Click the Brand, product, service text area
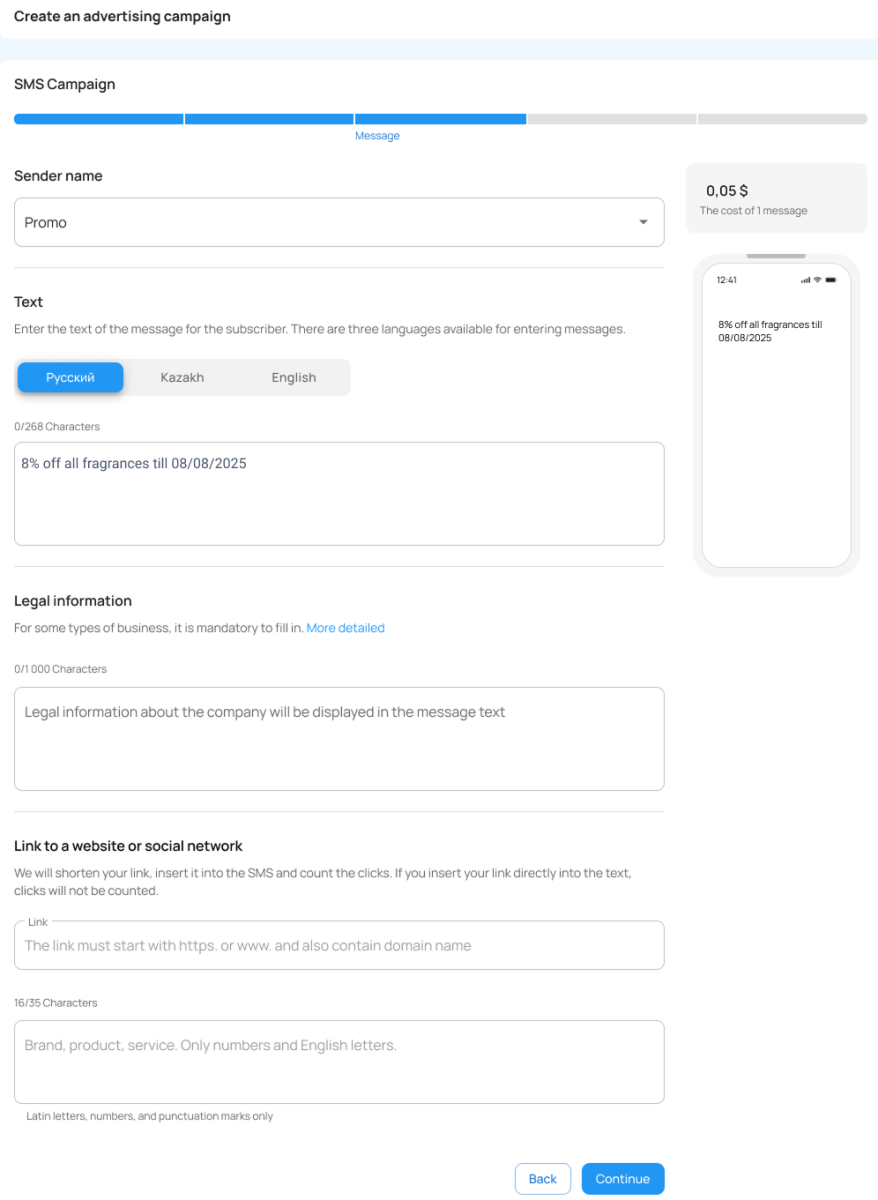 click(339, 1061)
